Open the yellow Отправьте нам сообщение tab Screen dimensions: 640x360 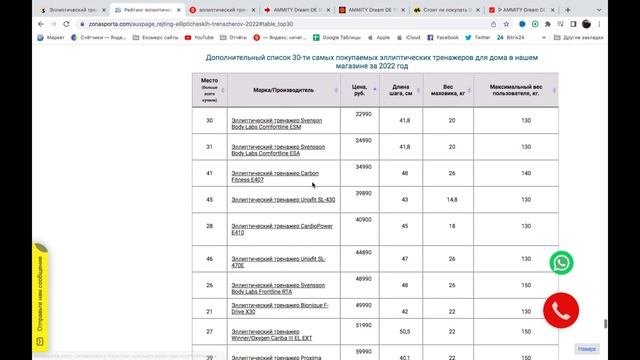coord(40,298)
